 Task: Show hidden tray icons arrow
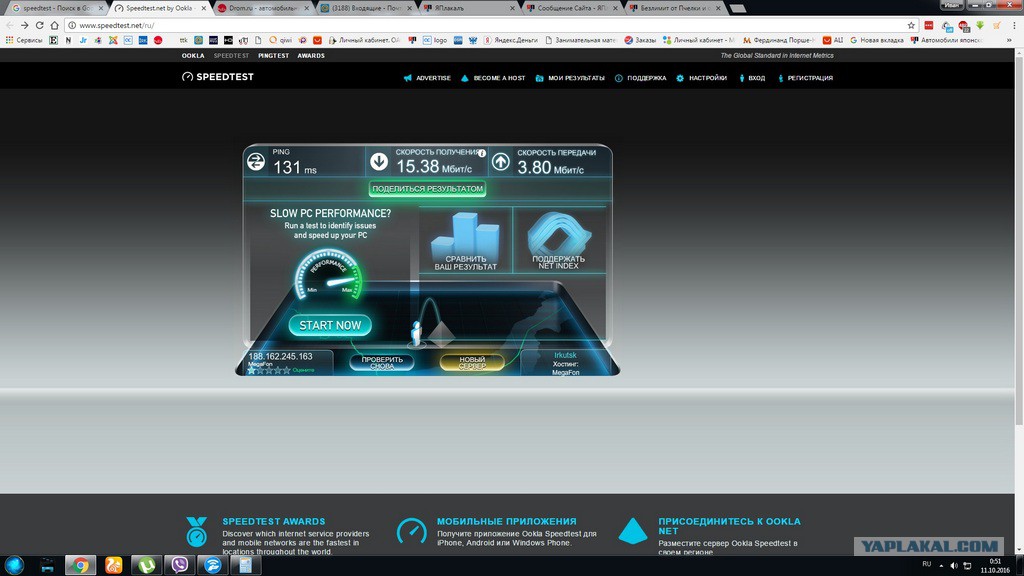point(941,566)
